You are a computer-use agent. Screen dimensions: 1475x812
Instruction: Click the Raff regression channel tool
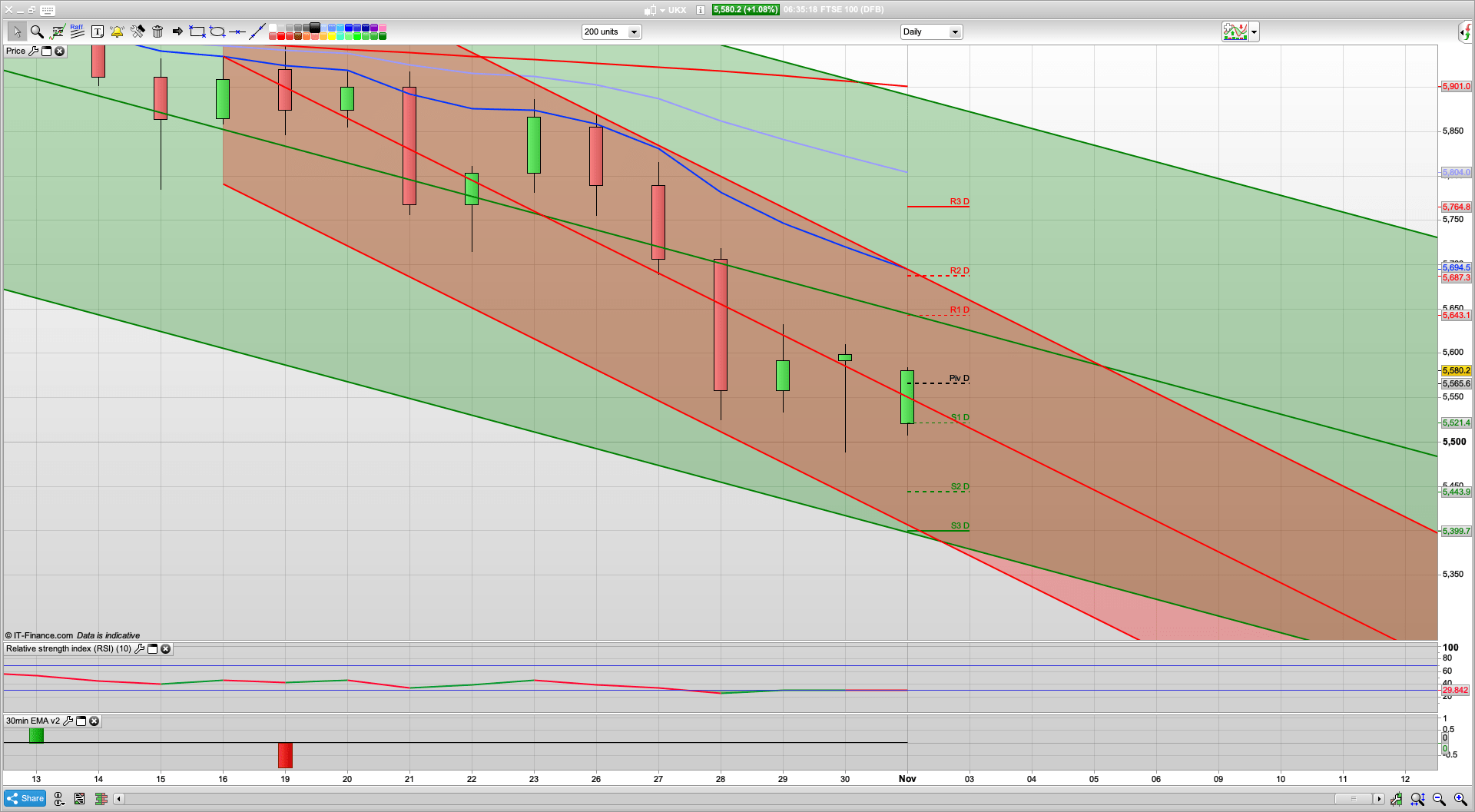coord(77,31)
